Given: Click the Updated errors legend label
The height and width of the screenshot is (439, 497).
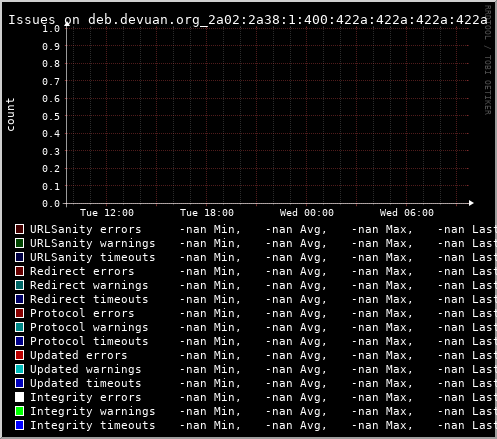Looking at the screenshot, I should (x=79, y=355).
